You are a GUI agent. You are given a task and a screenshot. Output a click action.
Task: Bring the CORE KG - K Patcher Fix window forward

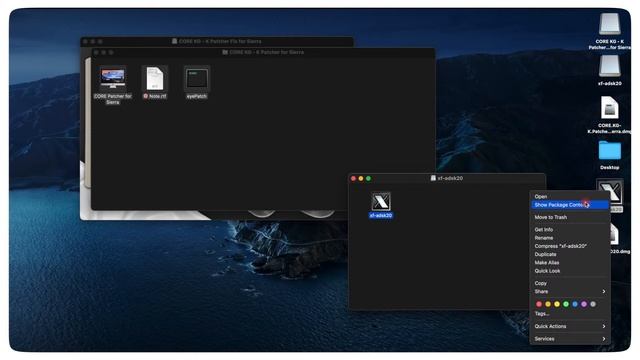pos(217,41)
